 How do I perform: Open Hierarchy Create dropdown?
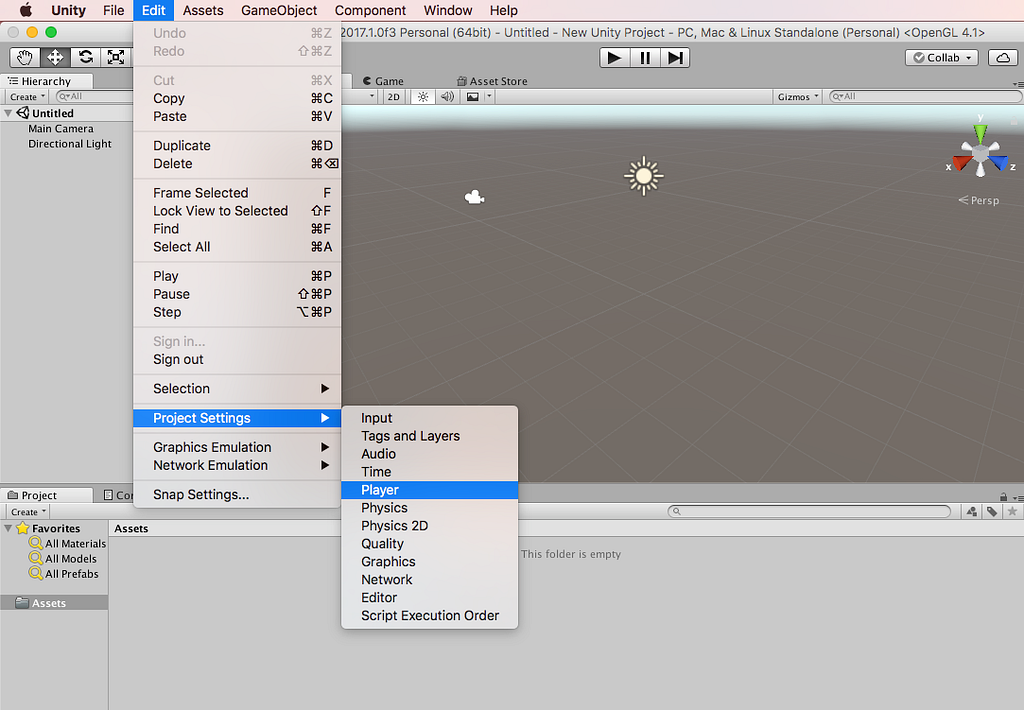click(x=27, y=97)
